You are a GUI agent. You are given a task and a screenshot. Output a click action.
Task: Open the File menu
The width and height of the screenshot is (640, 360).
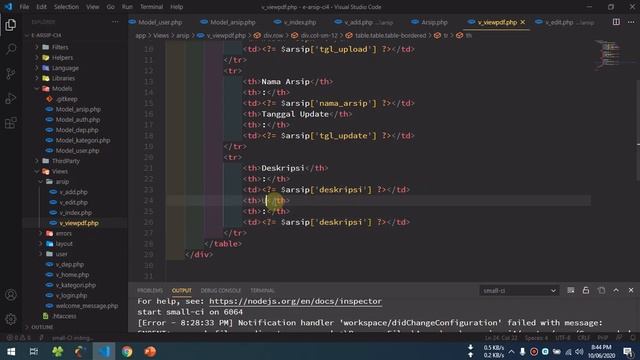pos(24,7)
